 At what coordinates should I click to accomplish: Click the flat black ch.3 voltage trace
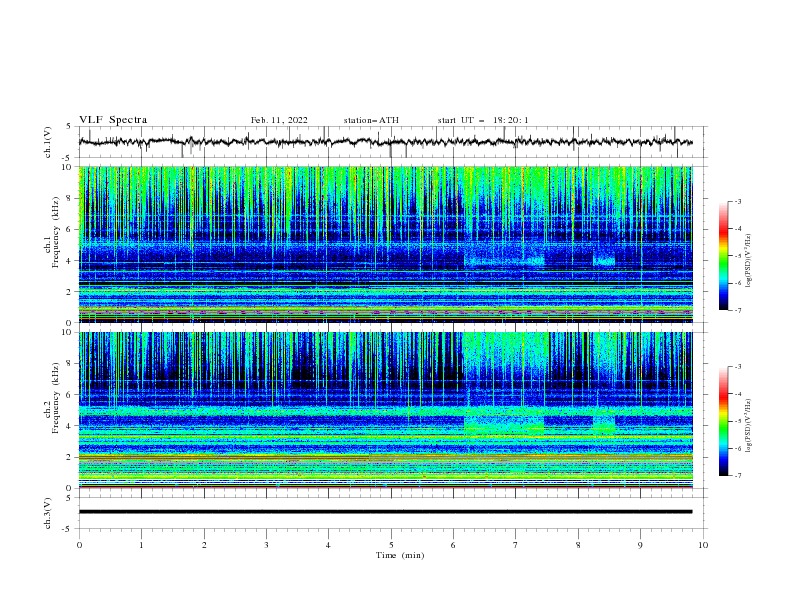pos(385,512)
